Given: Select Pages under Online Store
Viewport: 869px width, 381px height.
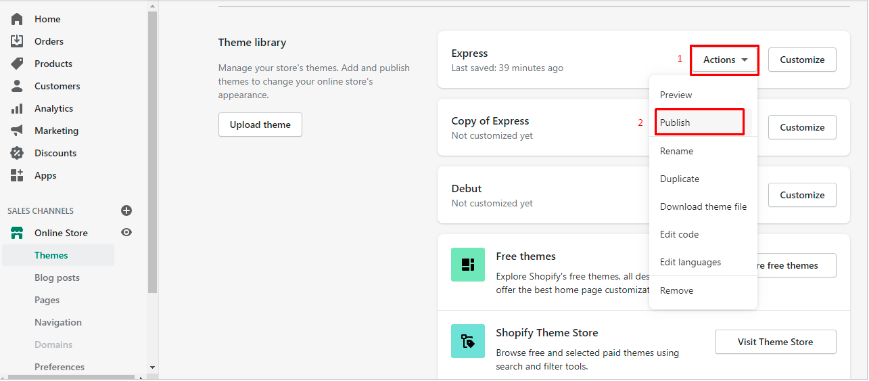Looking at the screenshot, I should [47, 300].
